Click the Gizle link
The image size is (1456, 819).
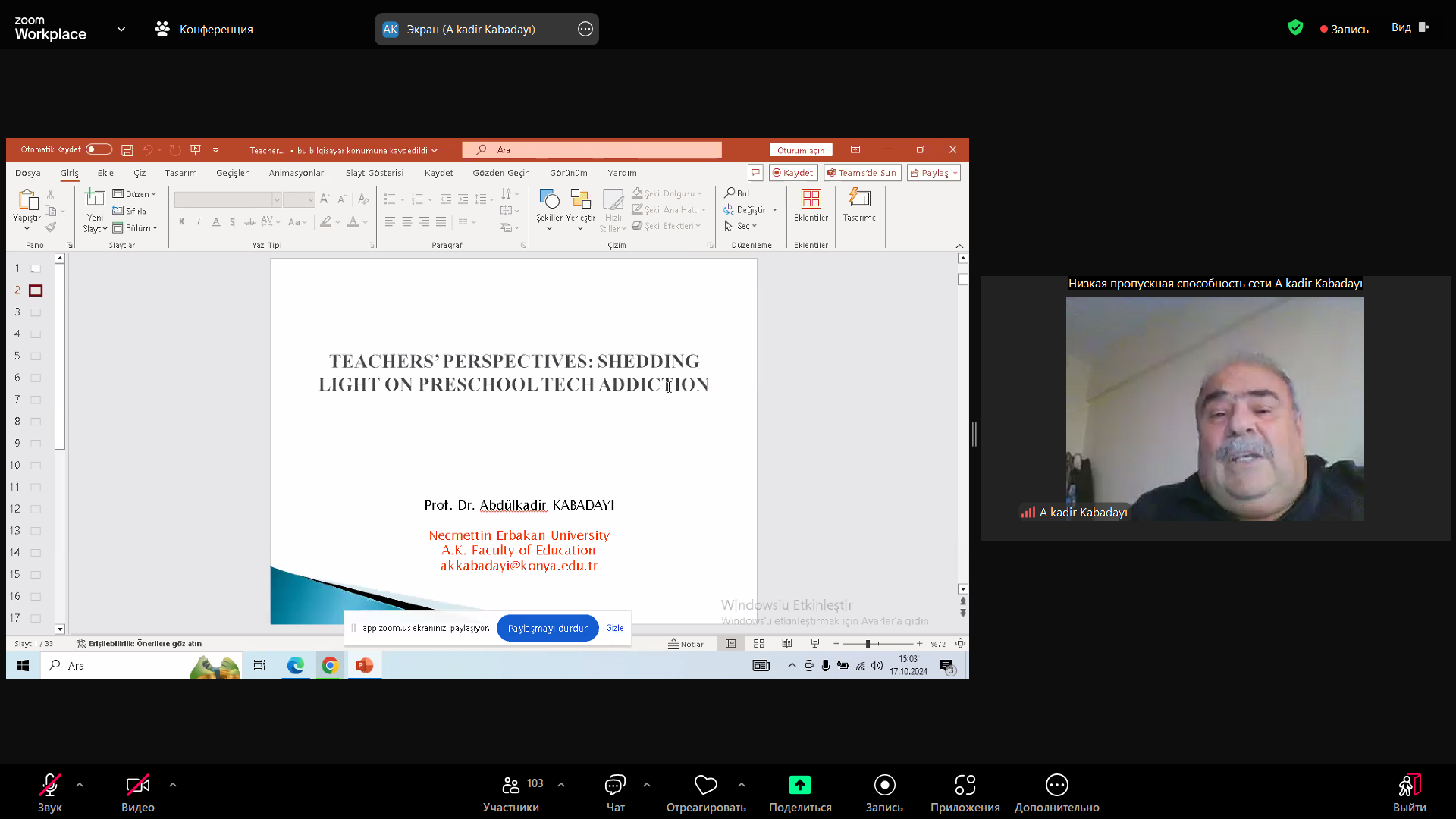tap(614, 628)
